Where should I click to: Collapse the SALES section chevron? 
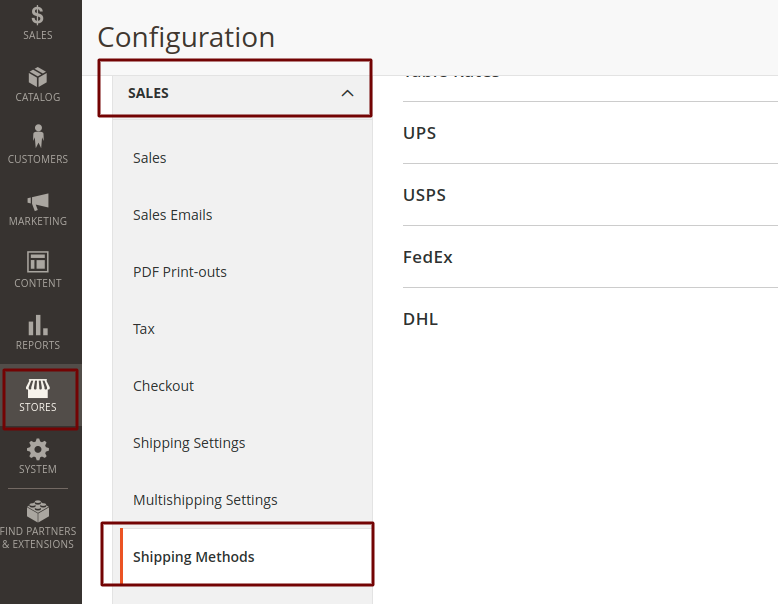[x=347, y=93]
